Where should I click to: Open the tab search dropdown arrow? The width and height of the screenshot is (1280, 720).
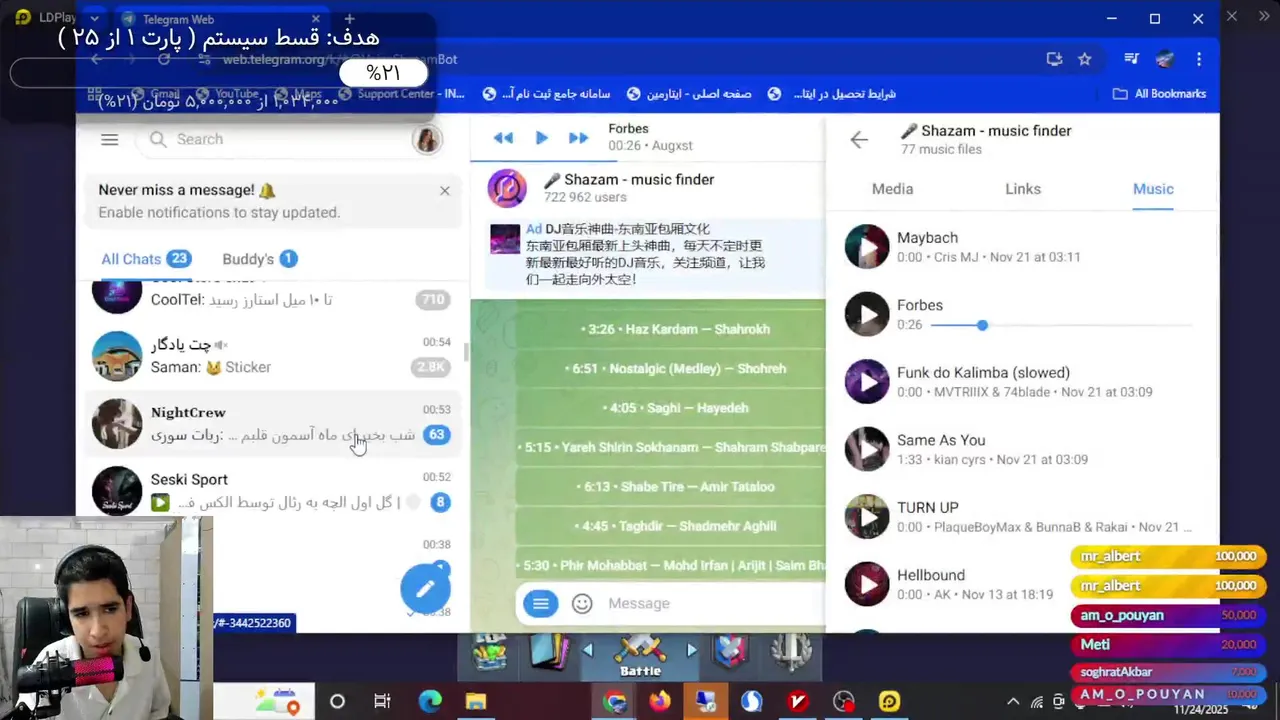point(95,19)
